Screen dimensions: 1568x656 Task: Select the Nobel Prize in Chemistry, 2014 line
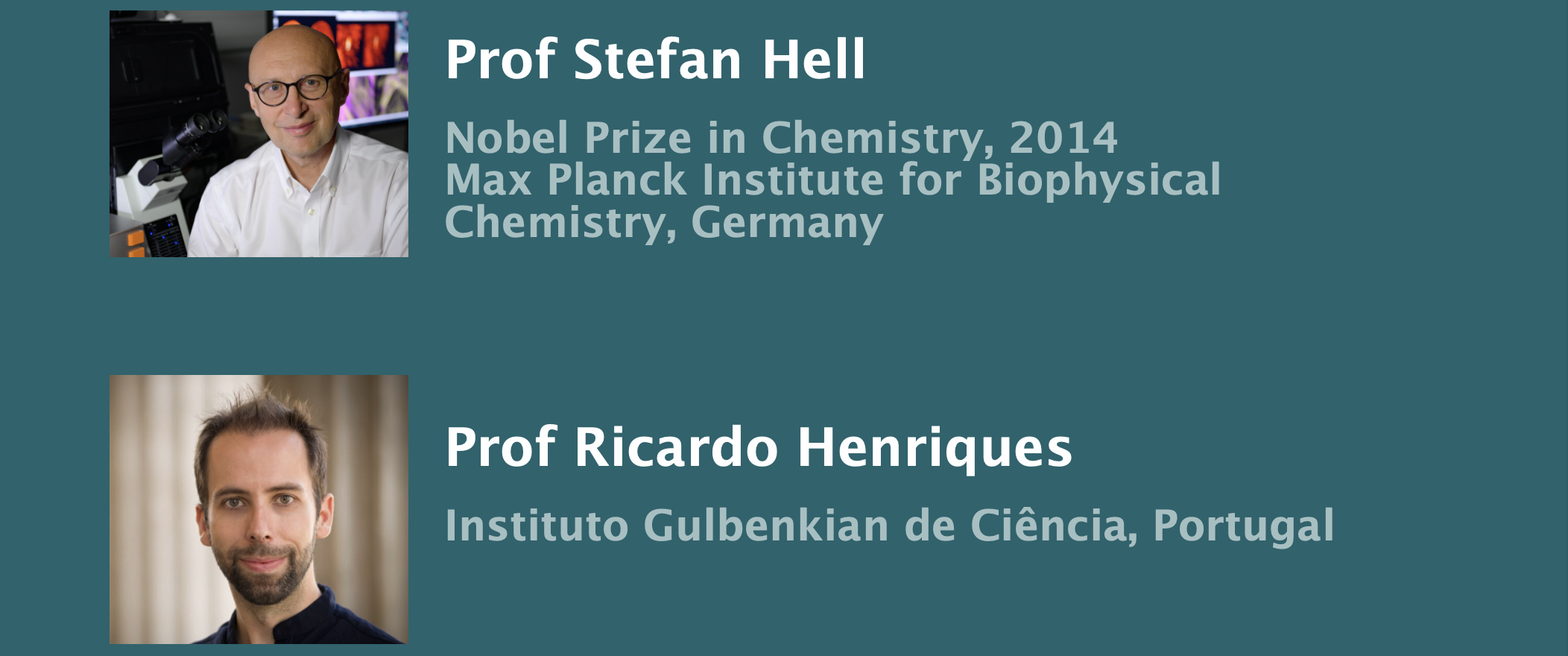pos(781,139)
